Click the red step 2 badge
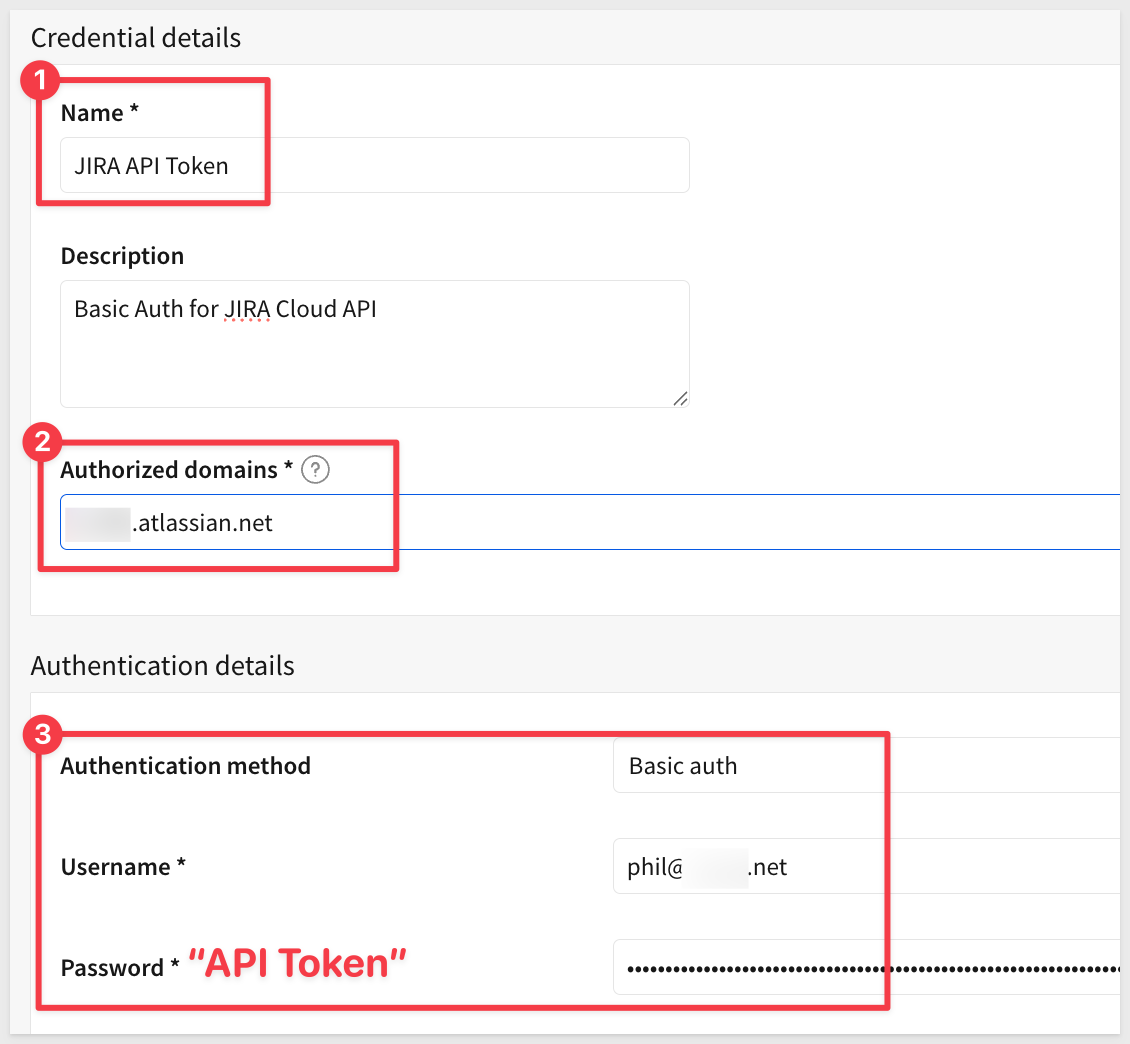 click(x=41, y=442)
